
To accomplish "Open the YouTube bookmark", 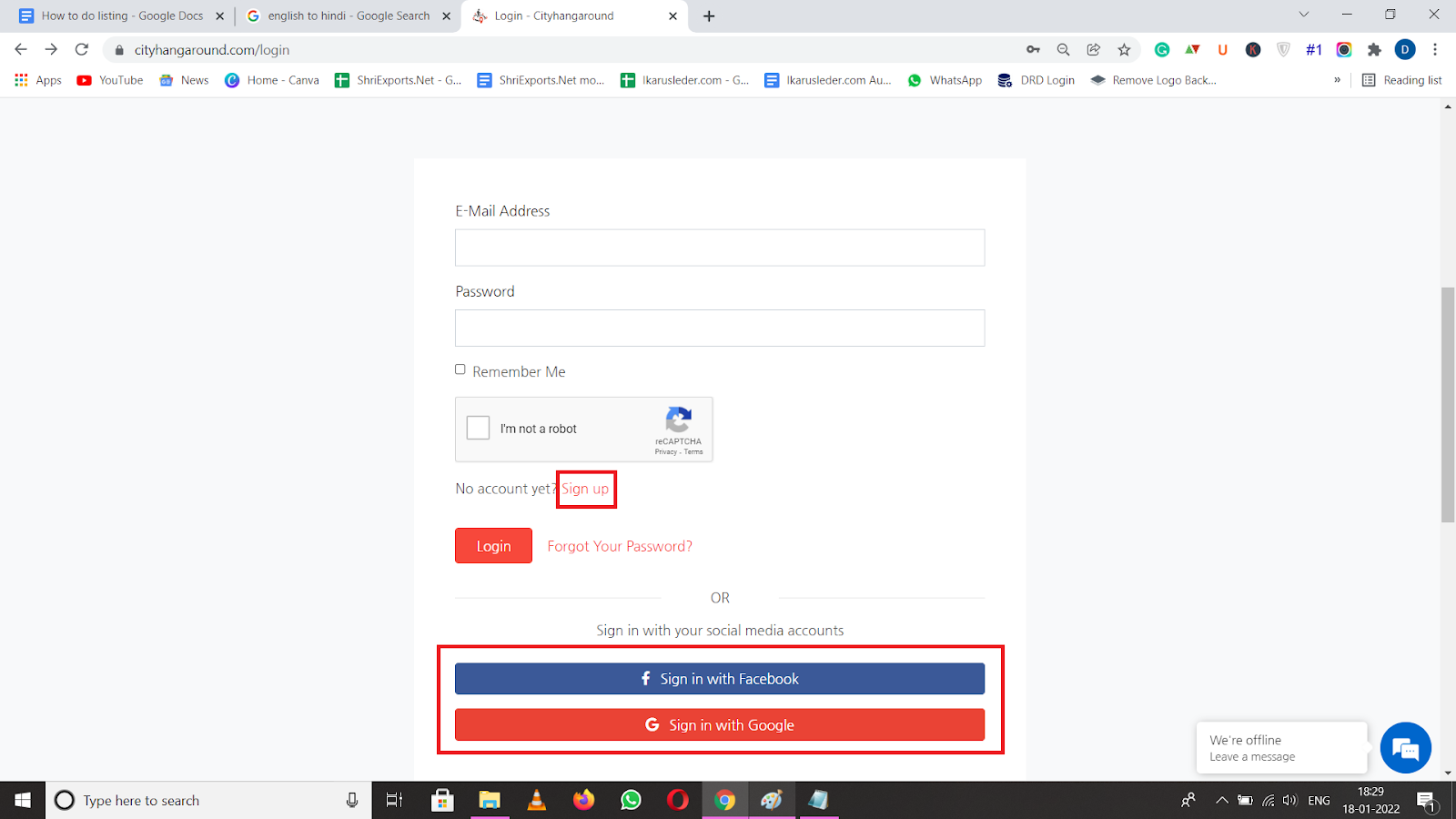I will click(110, 80).
